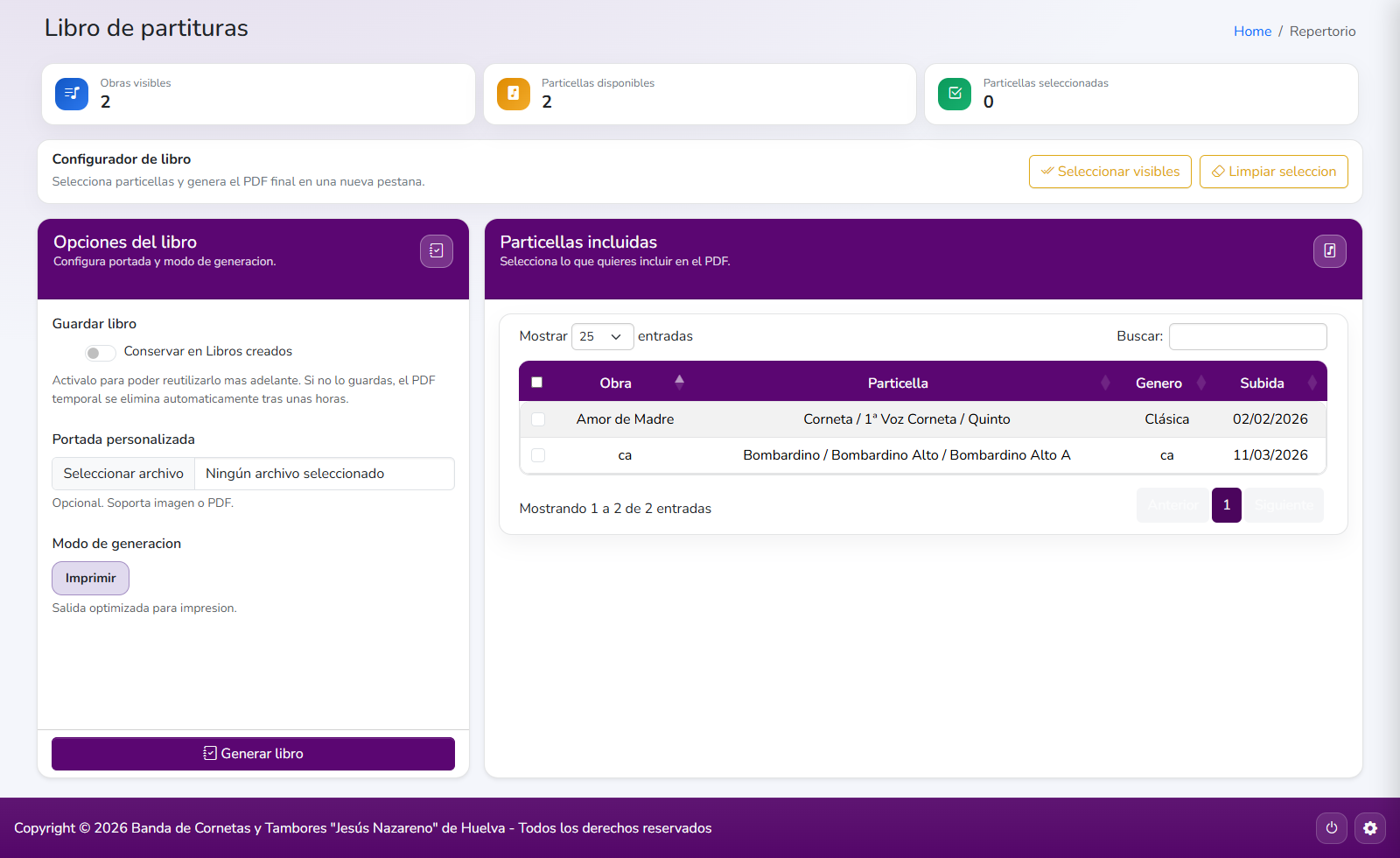
Task: Focus the Buscar search field
Action: 1247,336
